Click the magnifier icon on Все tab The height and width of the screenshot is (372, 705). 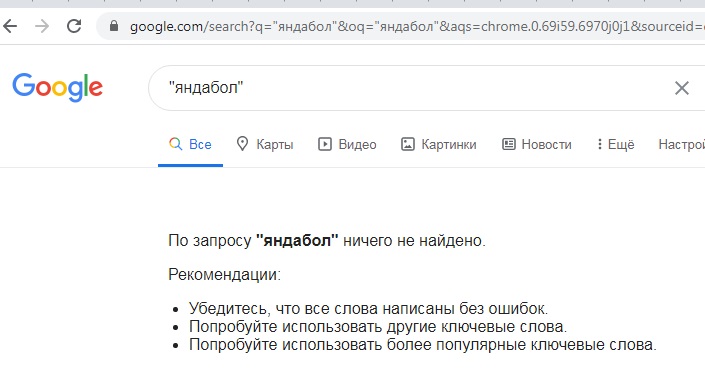(x=175, y=144)
